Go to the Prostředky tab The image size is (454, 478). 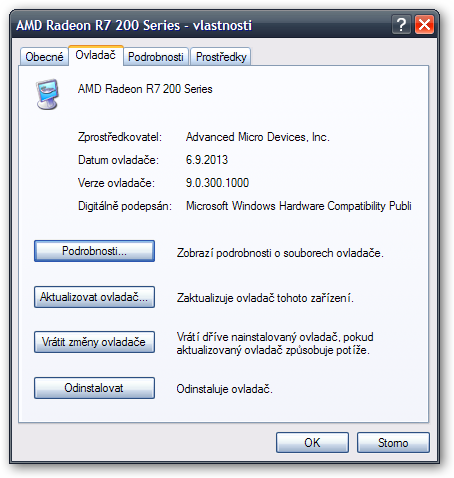point(221,57)
